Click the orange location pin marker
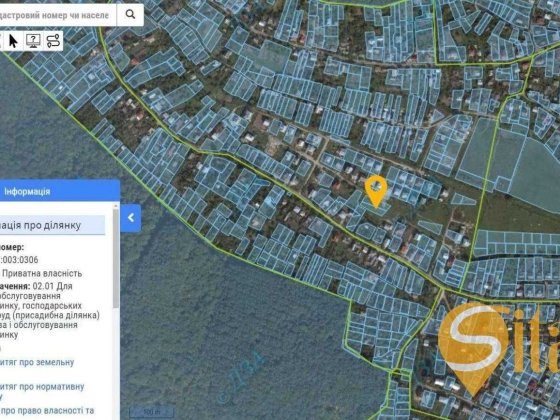This screenshot has height=420, width=560. click(376, 191)
